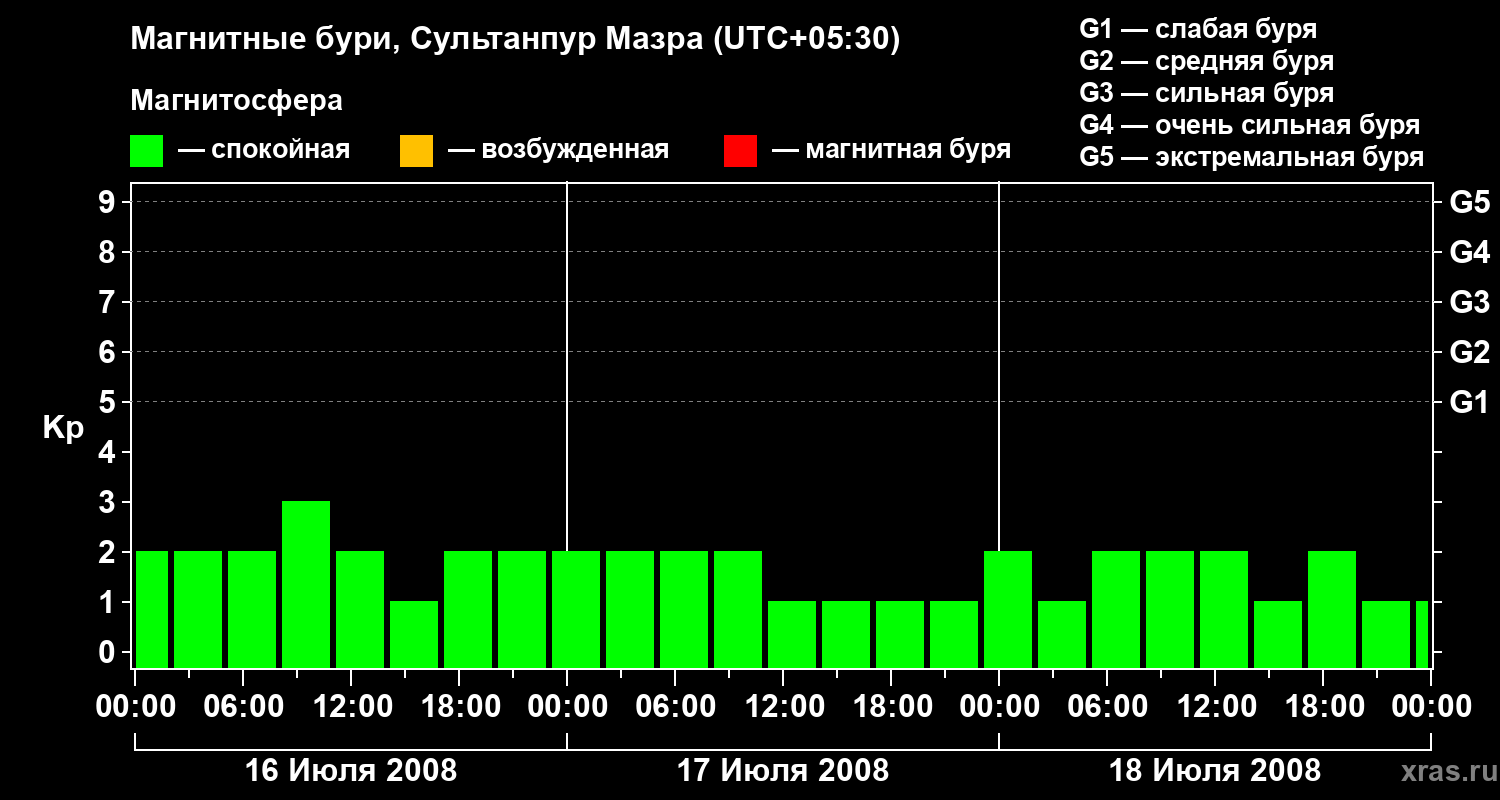Click the Kp 2 bar above 18:00 on 16 Июля
This screenshot has height=800, width=1500.
tap(468, 609)
